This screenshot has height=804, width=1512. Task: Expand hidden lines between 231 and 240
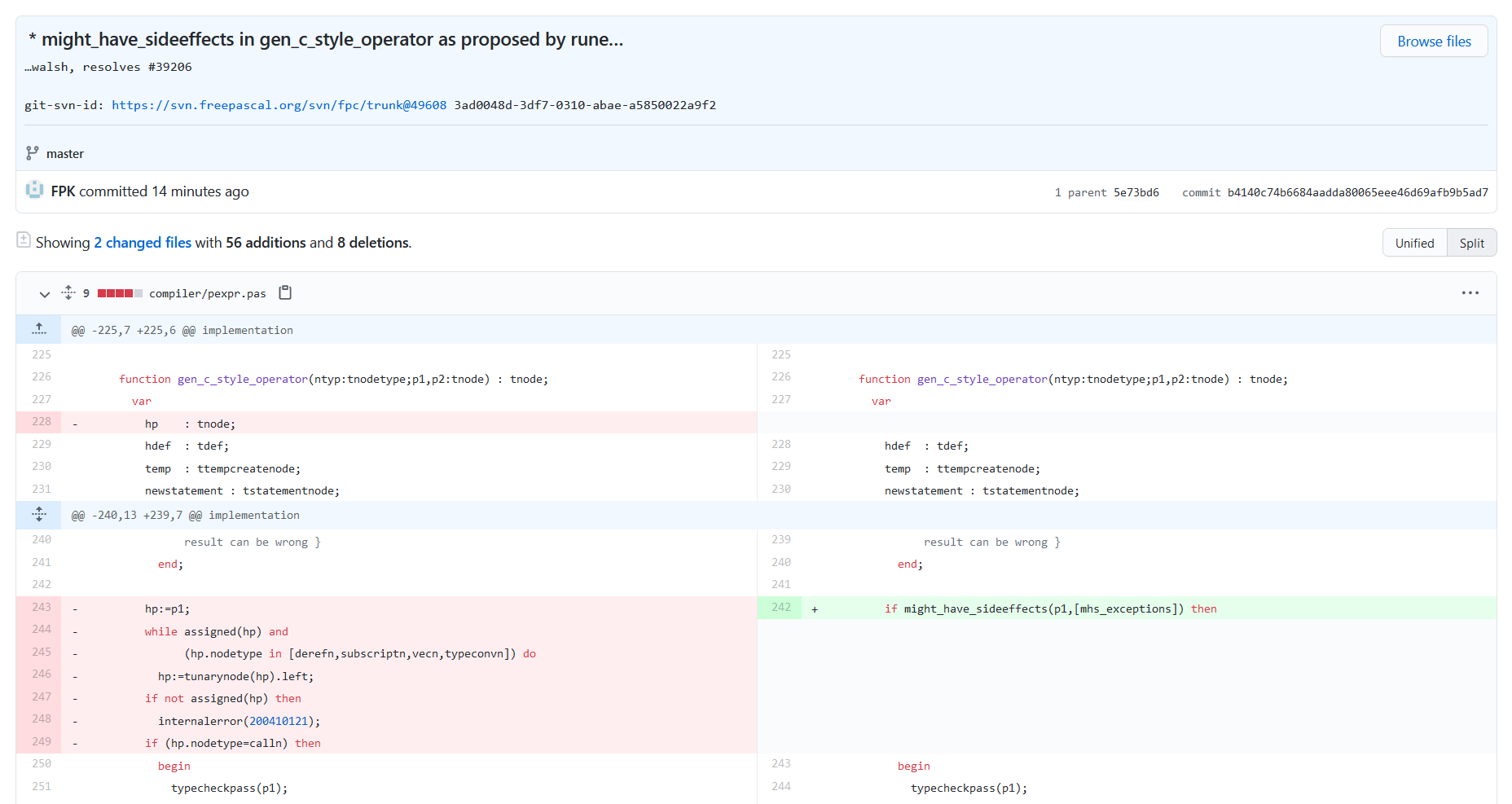(38, 515)
